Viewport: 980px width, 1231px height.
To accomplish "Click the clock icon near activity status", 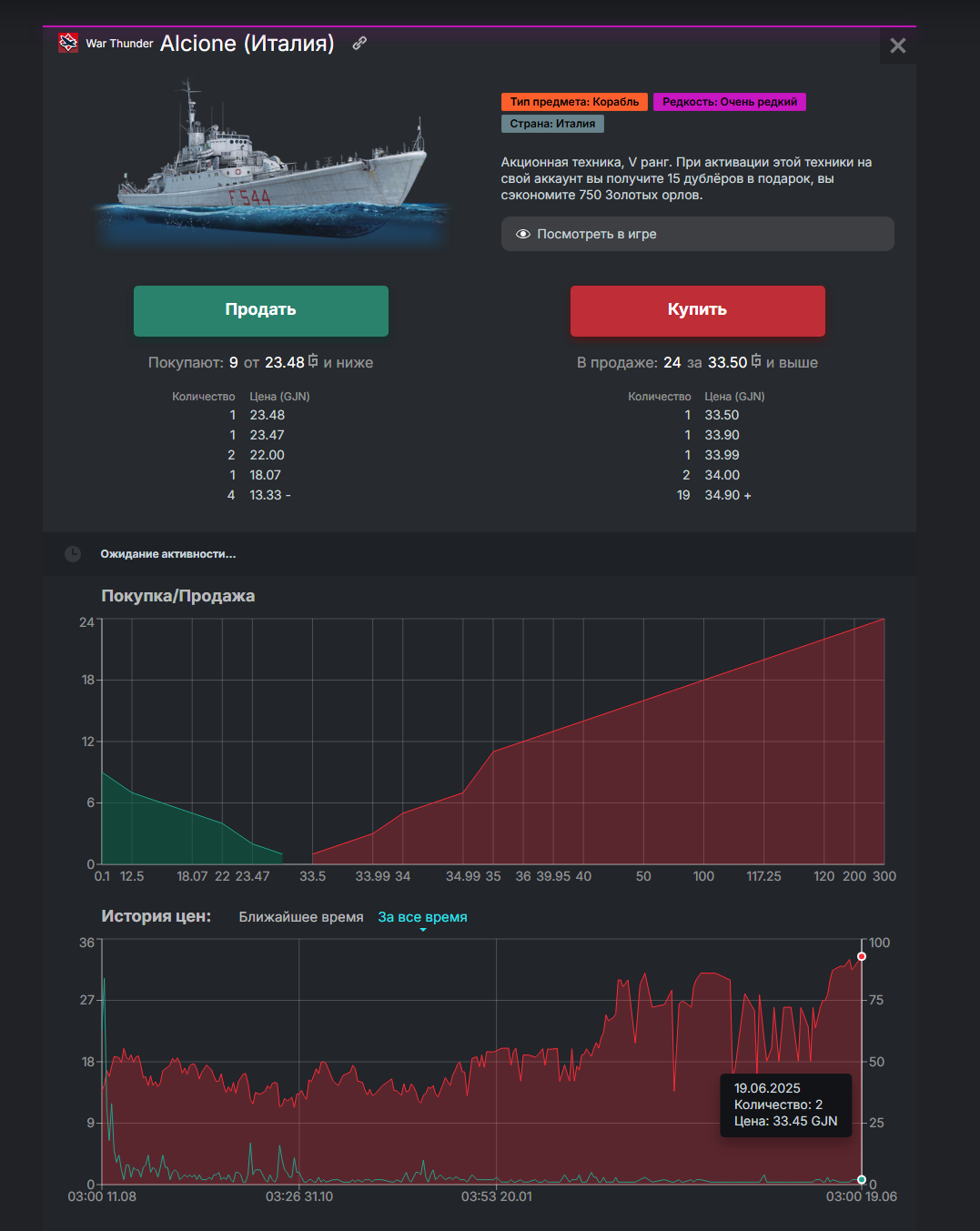I will tap(73, 554).
